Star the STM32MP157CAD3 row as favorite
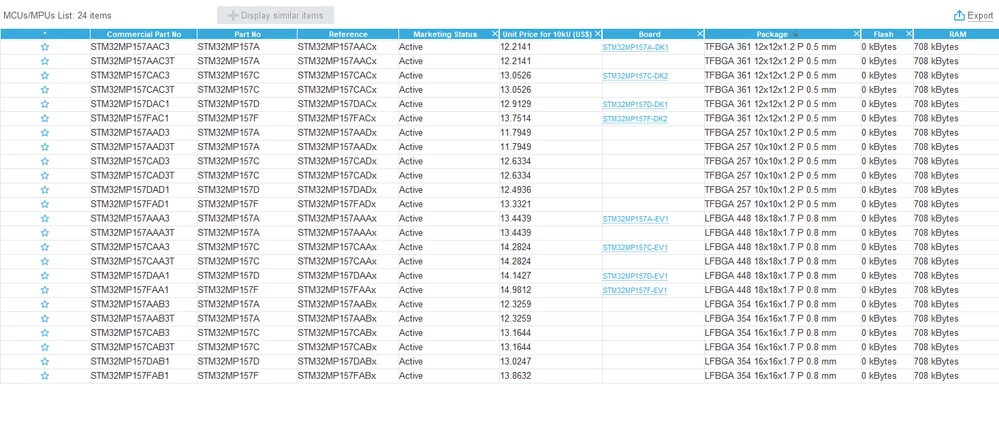999x428 pixels. (x=45, y=162)
